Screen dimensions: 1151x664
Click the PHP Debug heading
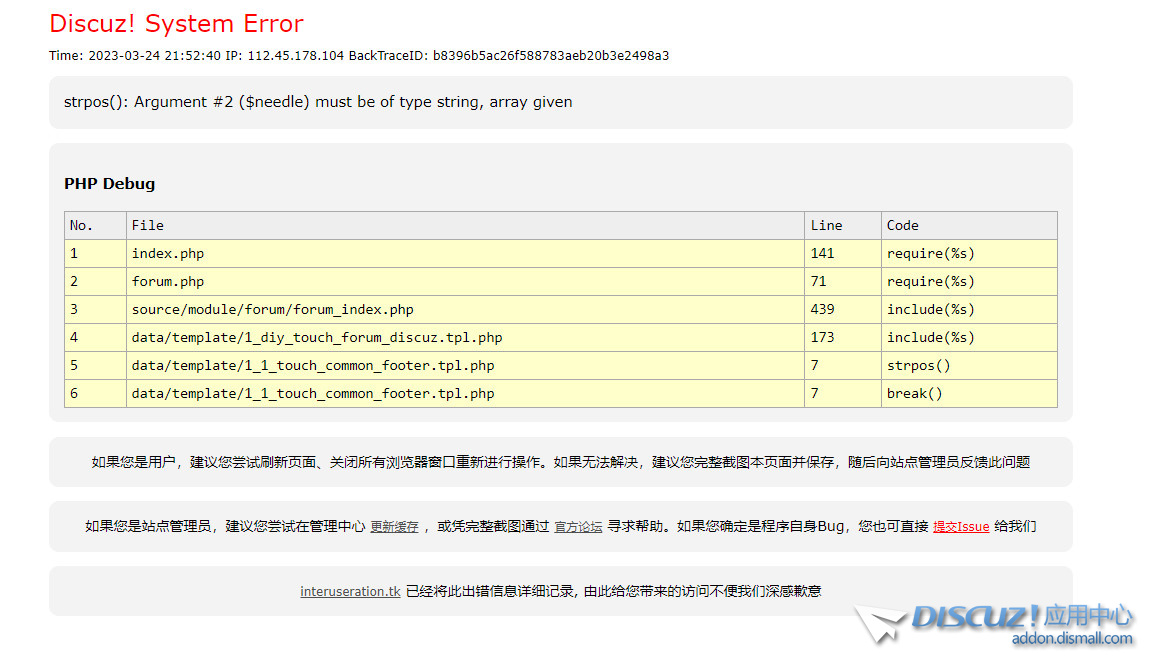(110, 184)
